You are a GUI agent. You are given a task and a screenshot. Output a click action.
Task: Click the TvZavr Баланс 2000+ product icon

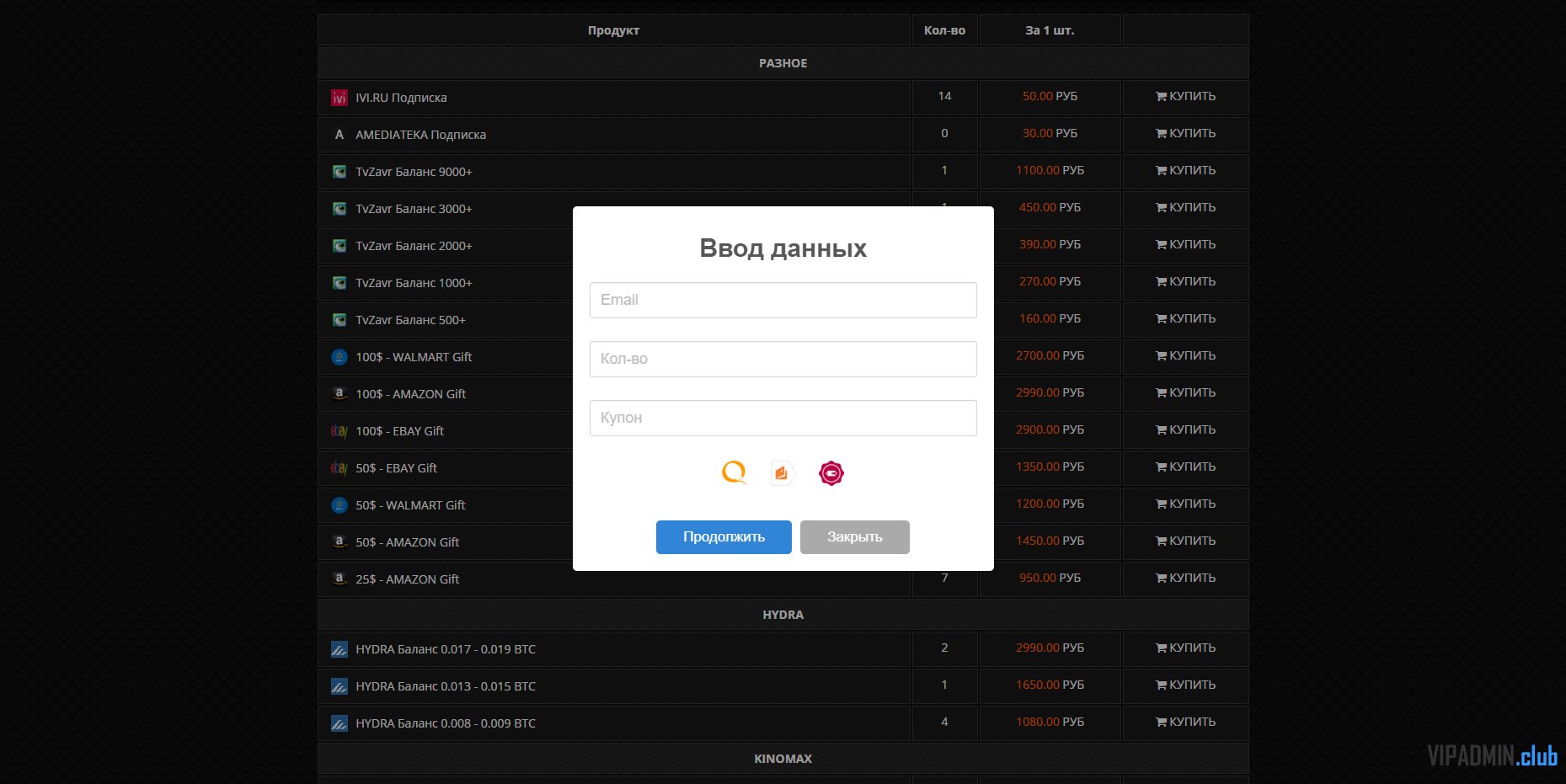[x=339, y=246]
